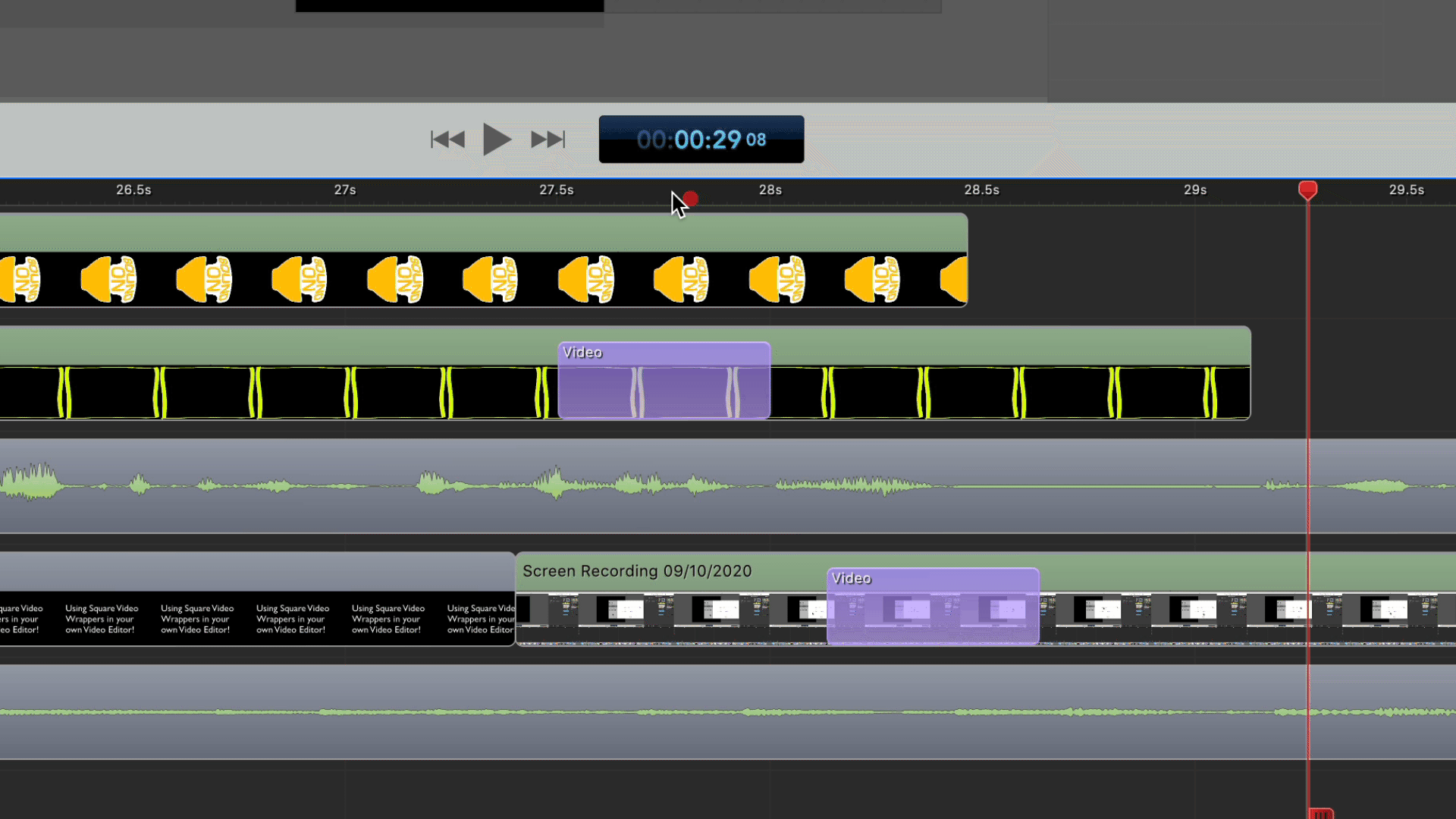1456x819 pixels.
Task: Click the 29.5s mark on the ruler
Action: [1406, 190]
